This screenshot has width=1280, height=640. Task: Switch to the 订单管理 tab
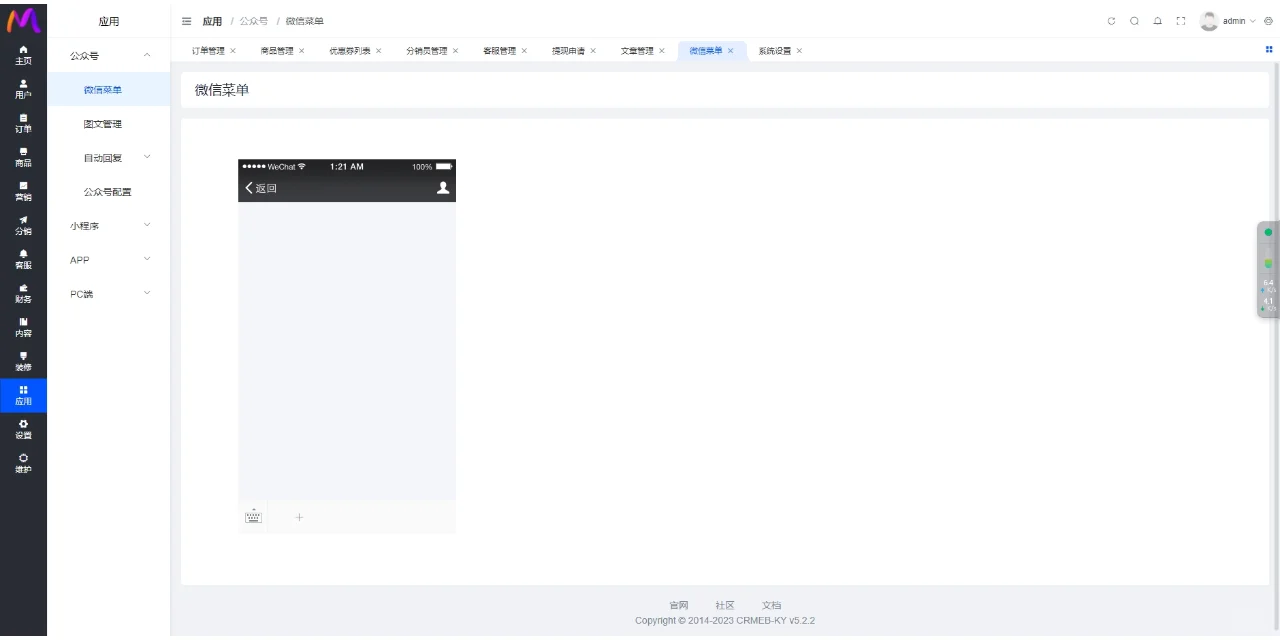[x=208, y=51]
